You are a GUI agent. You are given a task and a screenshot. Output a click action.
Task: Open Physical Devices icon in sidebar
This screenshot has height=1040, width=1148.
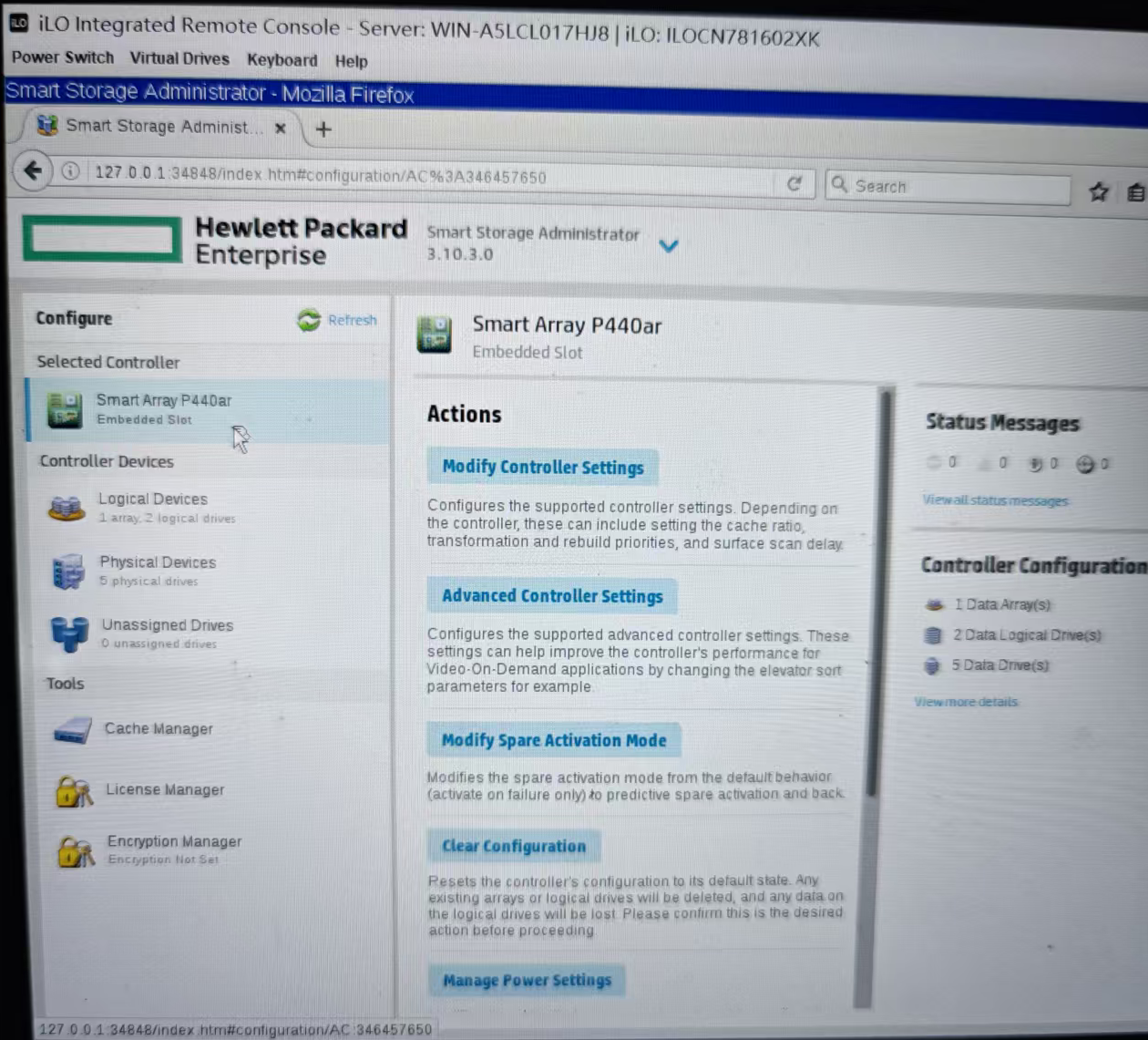pyautogui.click(x=68, y=571)
